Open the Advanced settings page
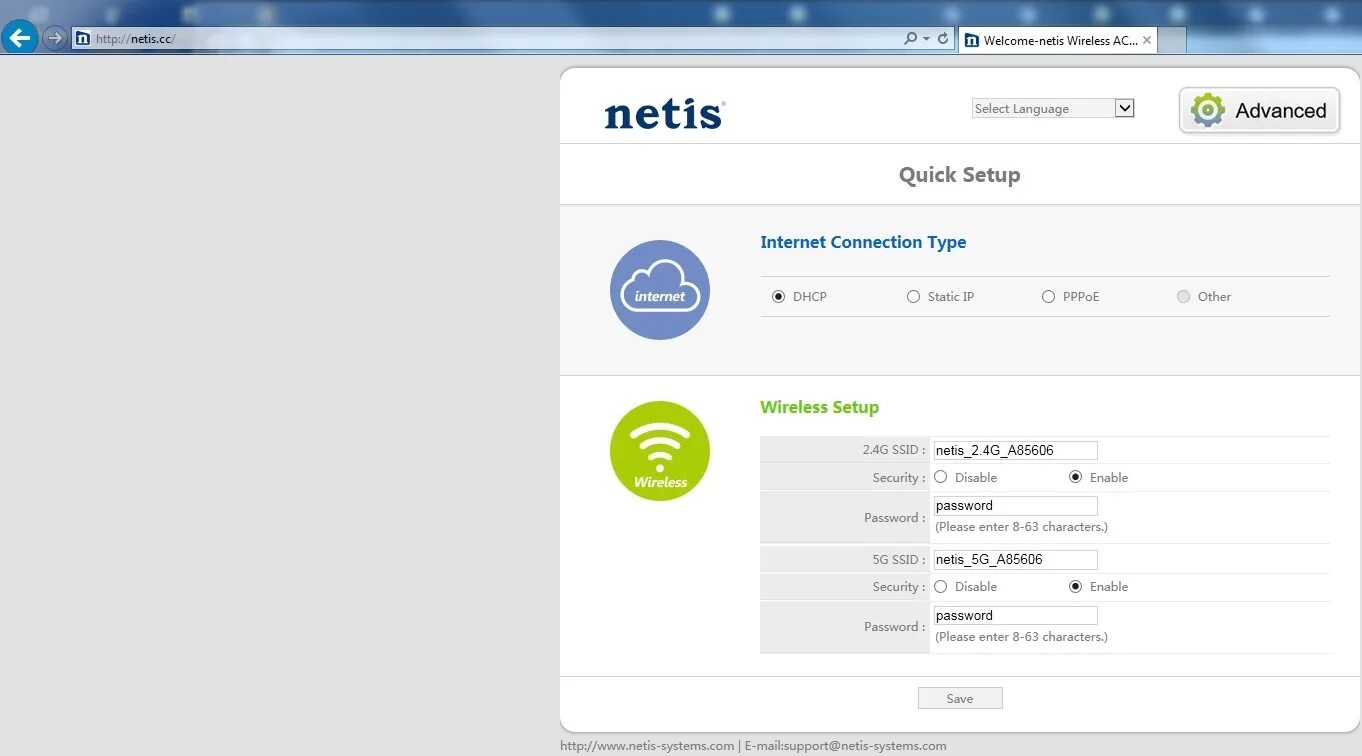The height and width of the screenshot is (756, 1362). 1260,110
